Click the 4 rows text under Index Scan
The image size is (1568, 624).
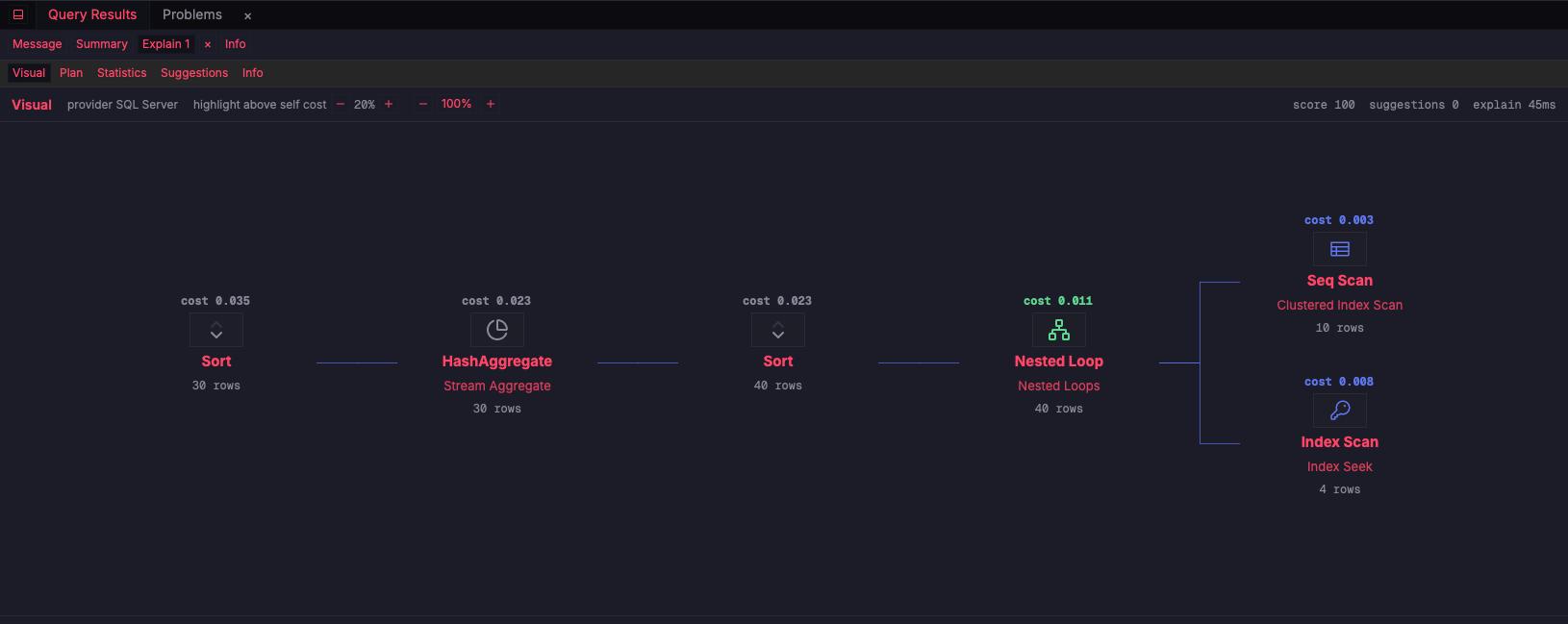[x=1340, y=489]
